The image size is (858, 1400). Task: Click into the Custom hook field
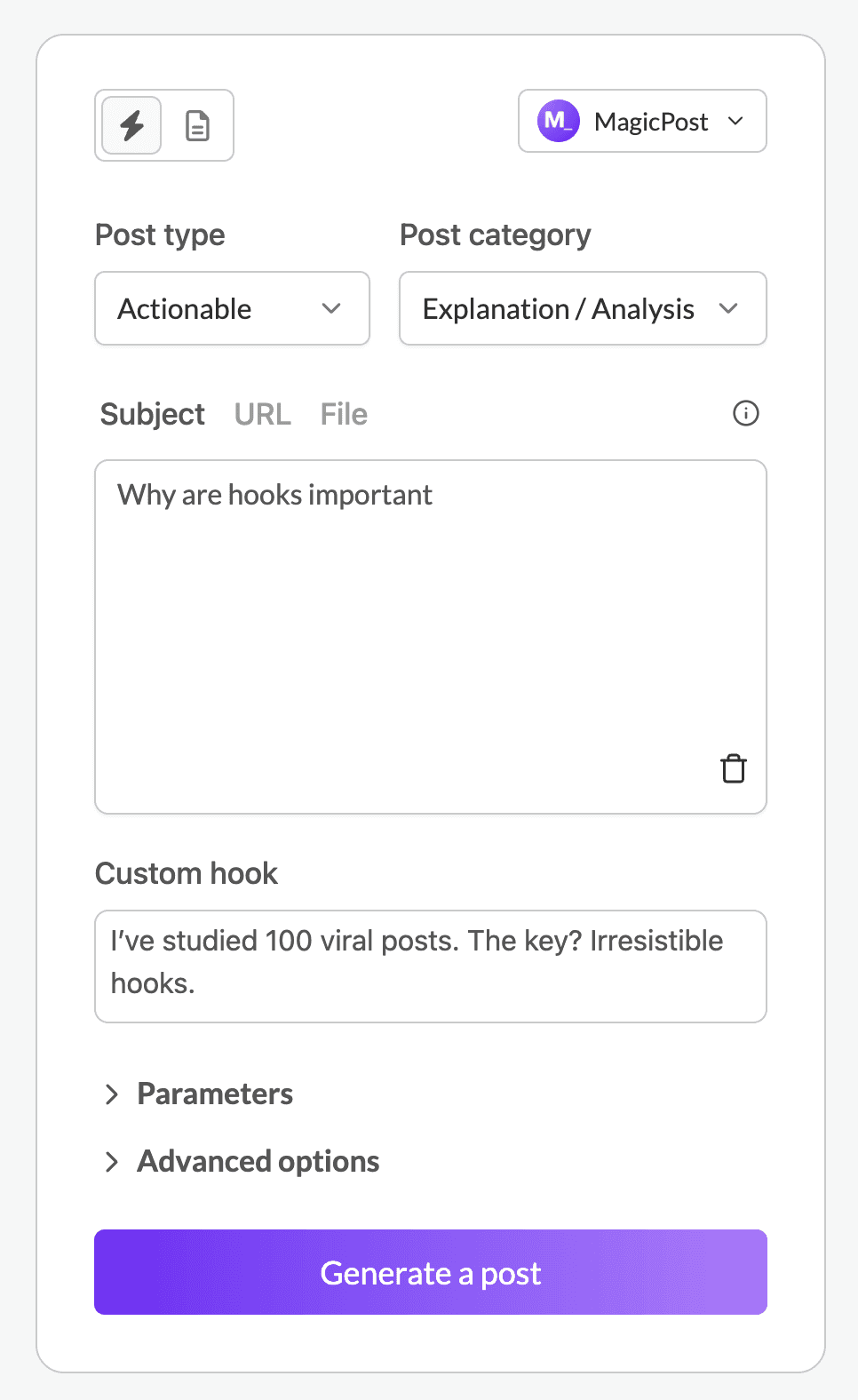[x=430, y=966]
